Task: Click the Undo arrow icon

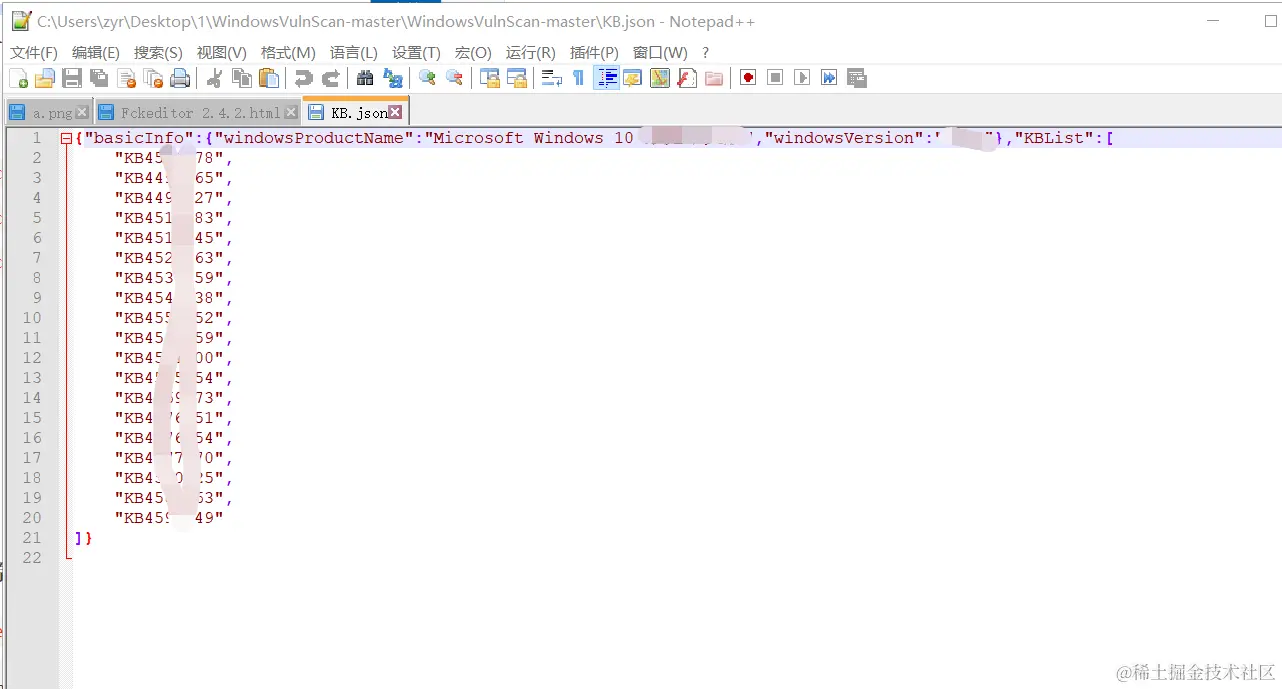Action: click(x=304, y=78)
